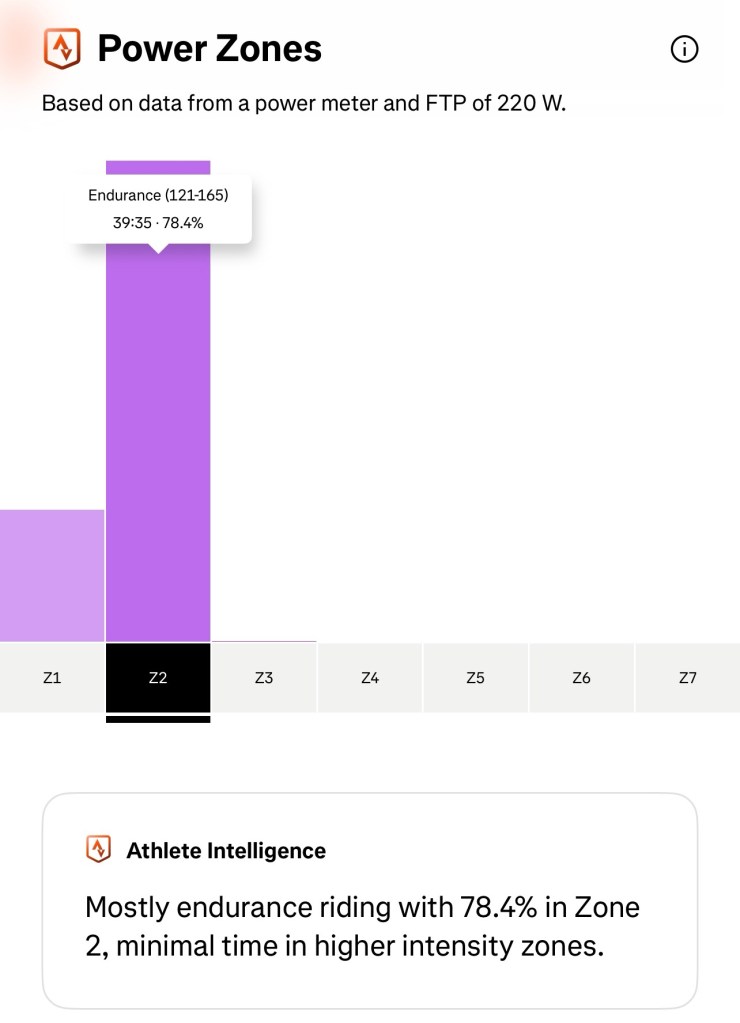Click the Power Zones heading
Viewport: 740px width, 1023px height.
(x=209, y=49)
